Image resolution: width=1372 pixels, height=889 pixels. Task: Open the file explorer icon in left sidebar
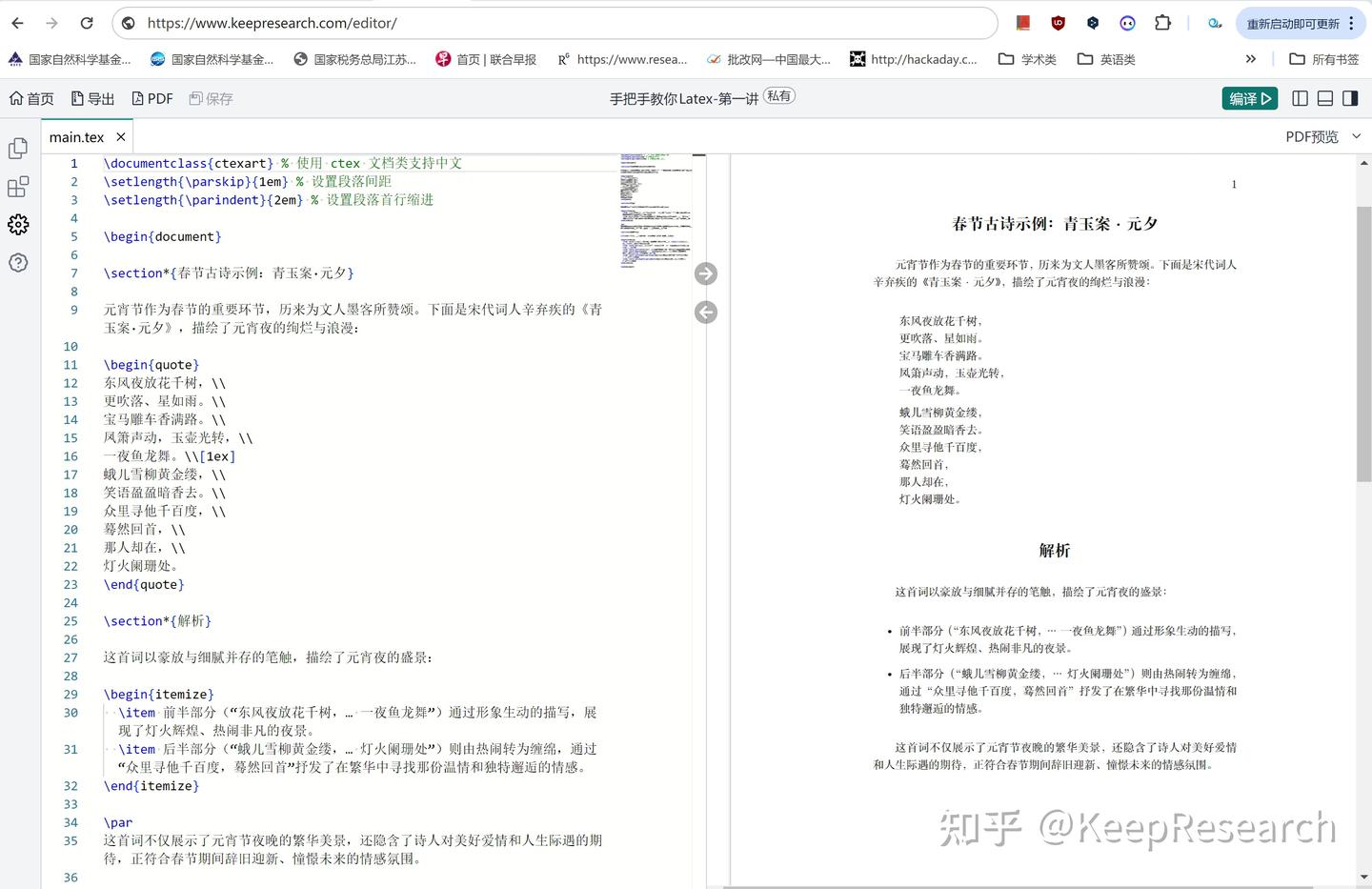[18, 148]
